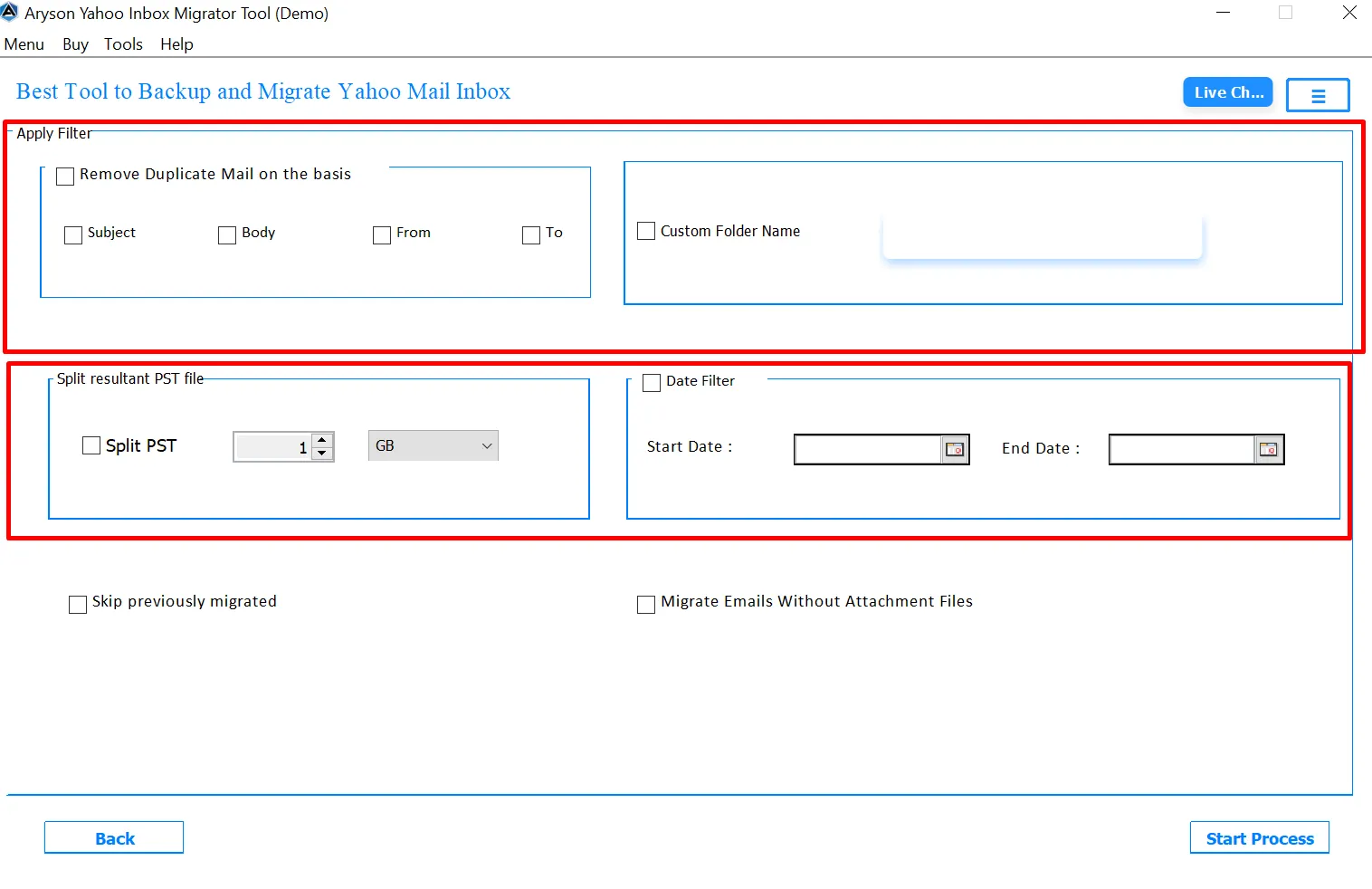Check Migrate Emails Without Attachment Files

pos(646,604)
